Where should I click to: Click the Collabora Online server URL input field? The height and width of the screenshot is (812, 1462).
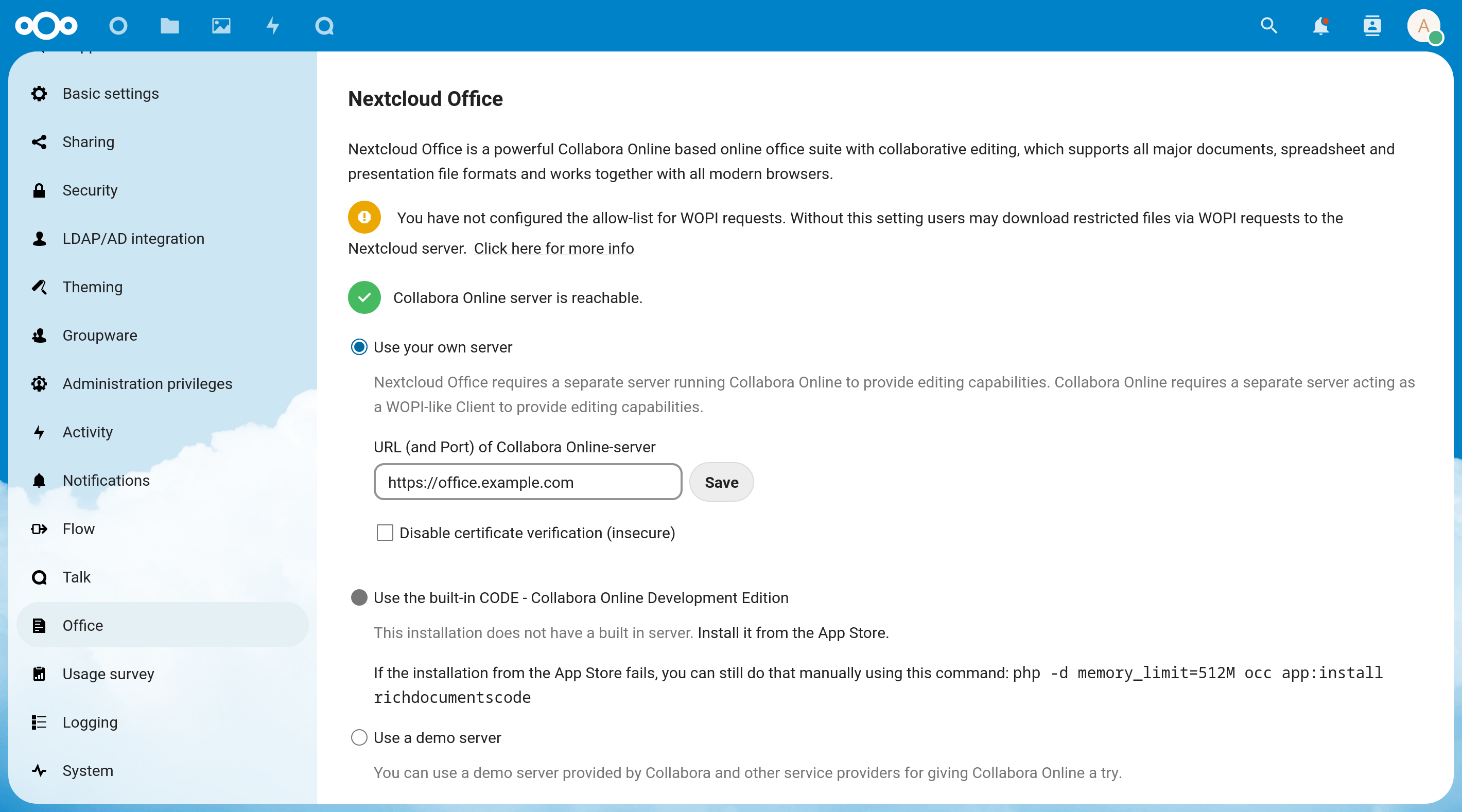(528, 482)
